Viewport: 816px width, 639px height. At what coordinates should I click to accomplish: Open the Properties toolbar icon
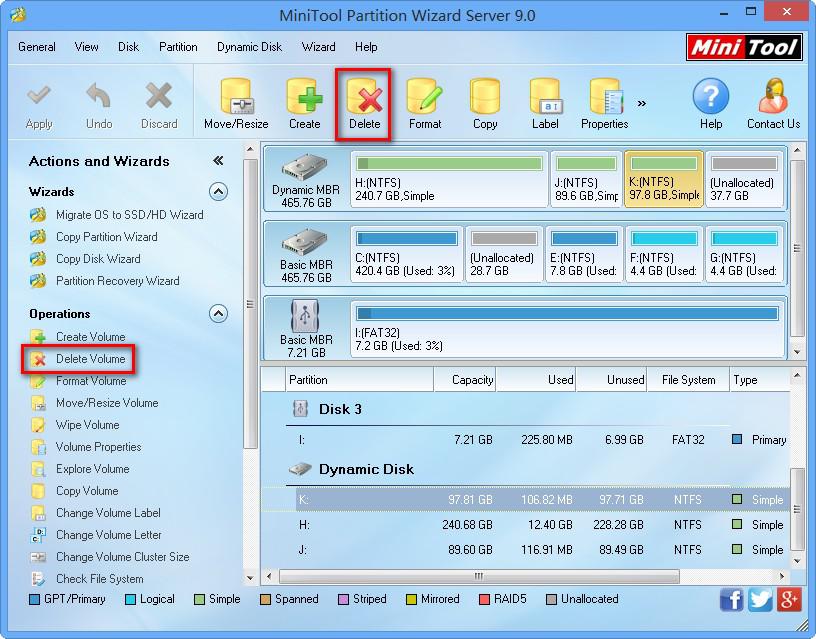pos(605,106)
